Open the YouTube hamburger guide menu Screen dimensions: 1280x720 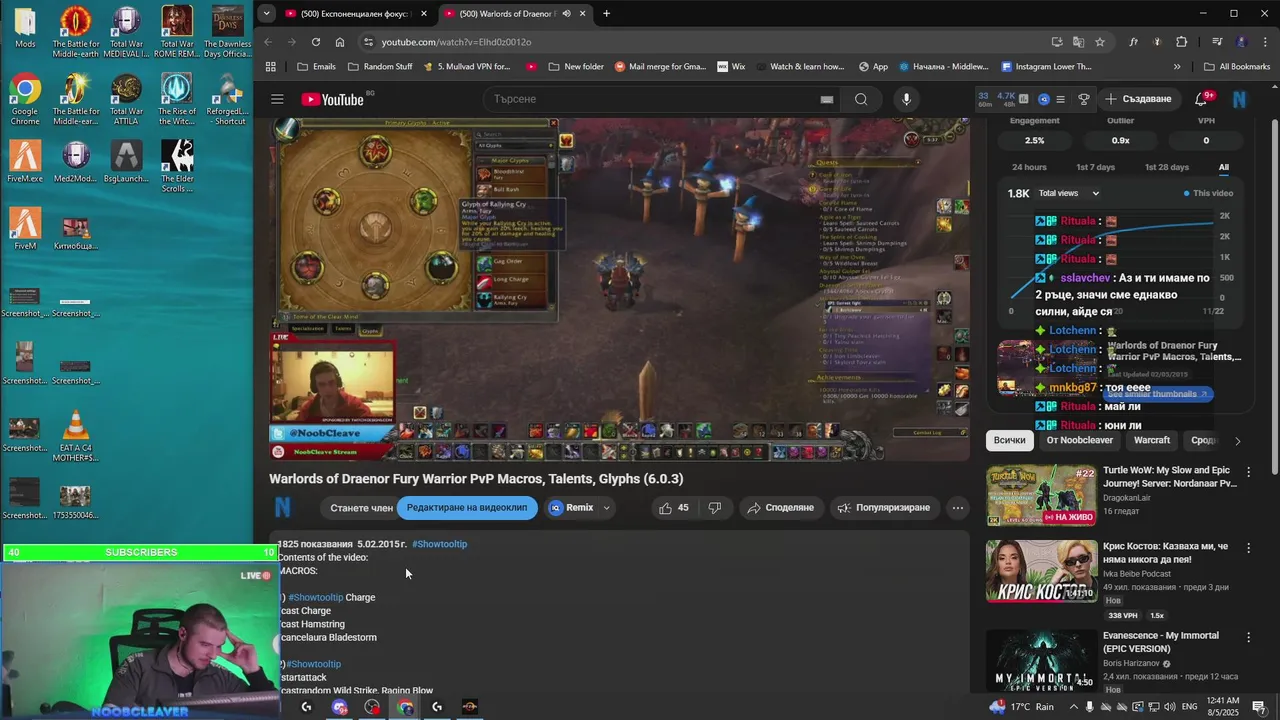(277, 99)
